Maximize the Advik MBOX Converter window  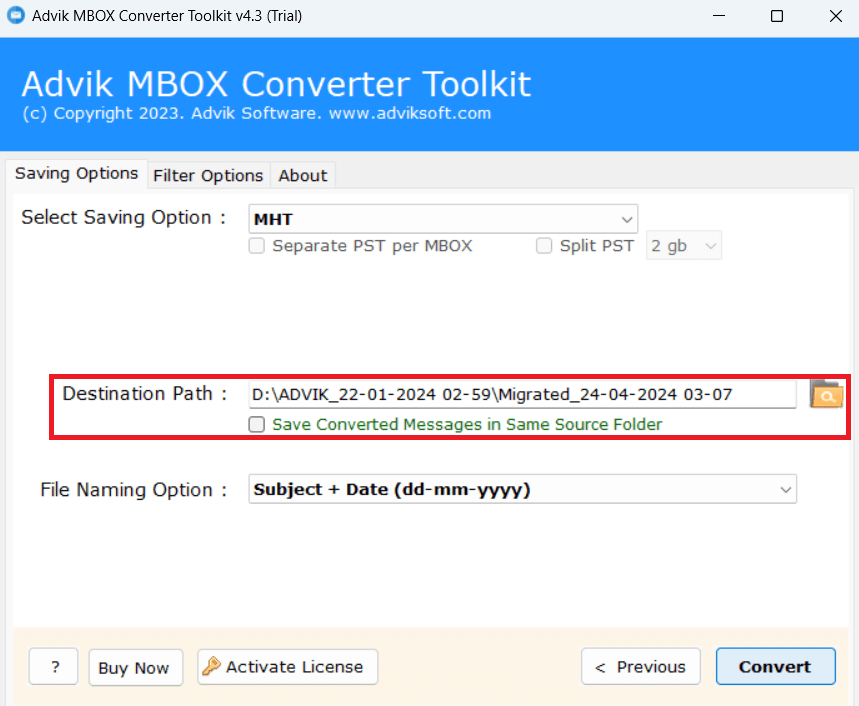[777, 16]
